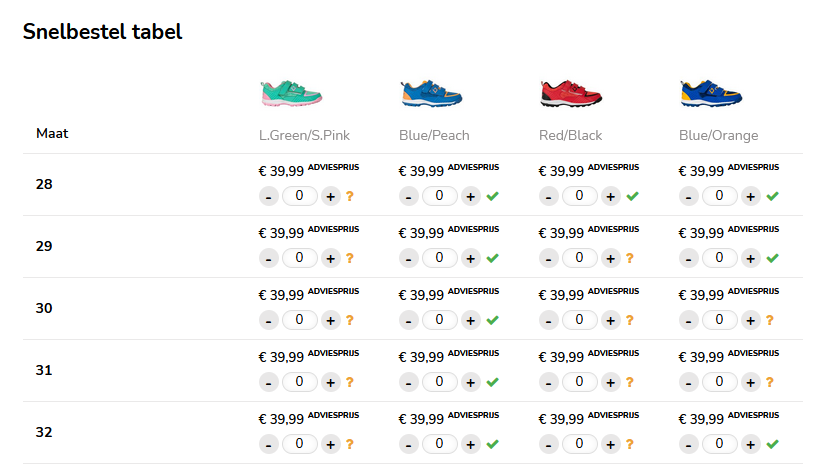Screen dimensions: 813x466
Task: Increase quantity for size 32 Blue/Peach
Action: point(470,444)
